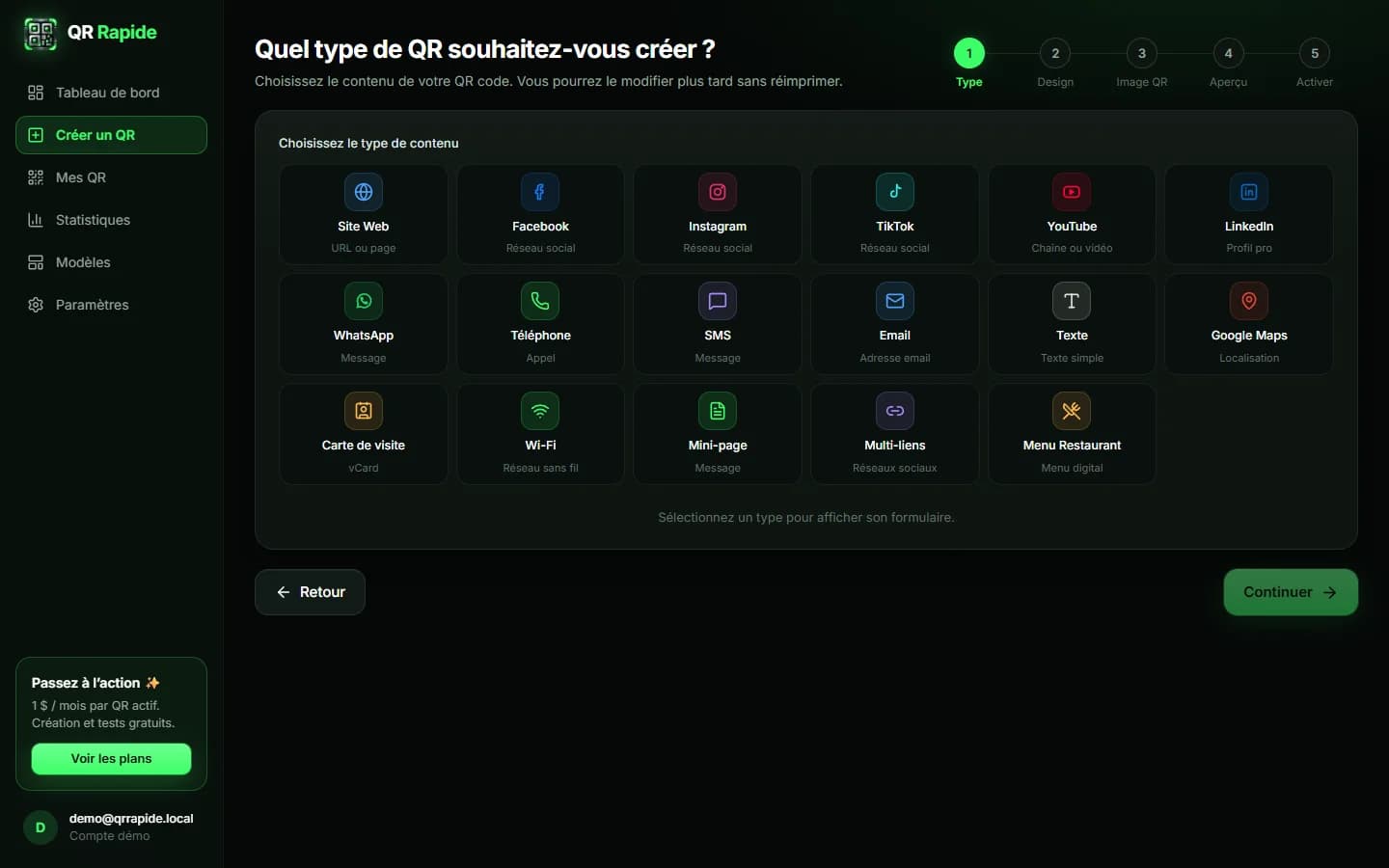The width and height of the screenshot is (1389, 868).
Task: Choose the Menu Restaurant cutlery icon
Action: pyautogui.click(x=1072, y=411)
